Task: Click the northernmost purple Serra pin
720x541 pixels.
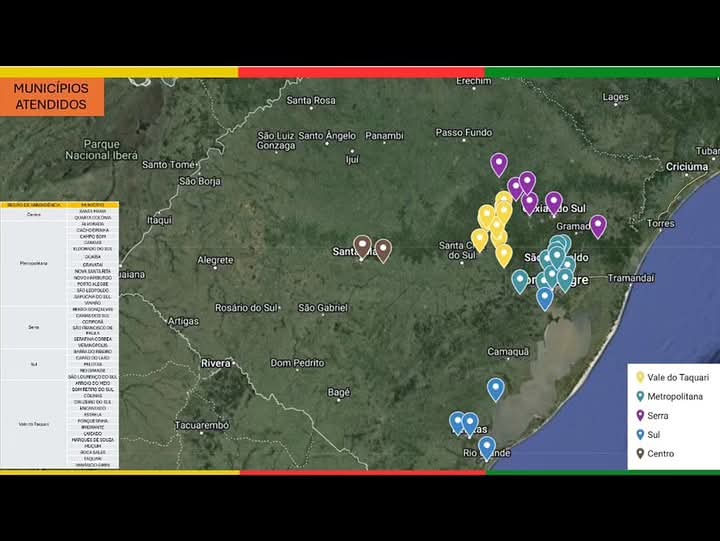Action: click(x=499, y=163)
